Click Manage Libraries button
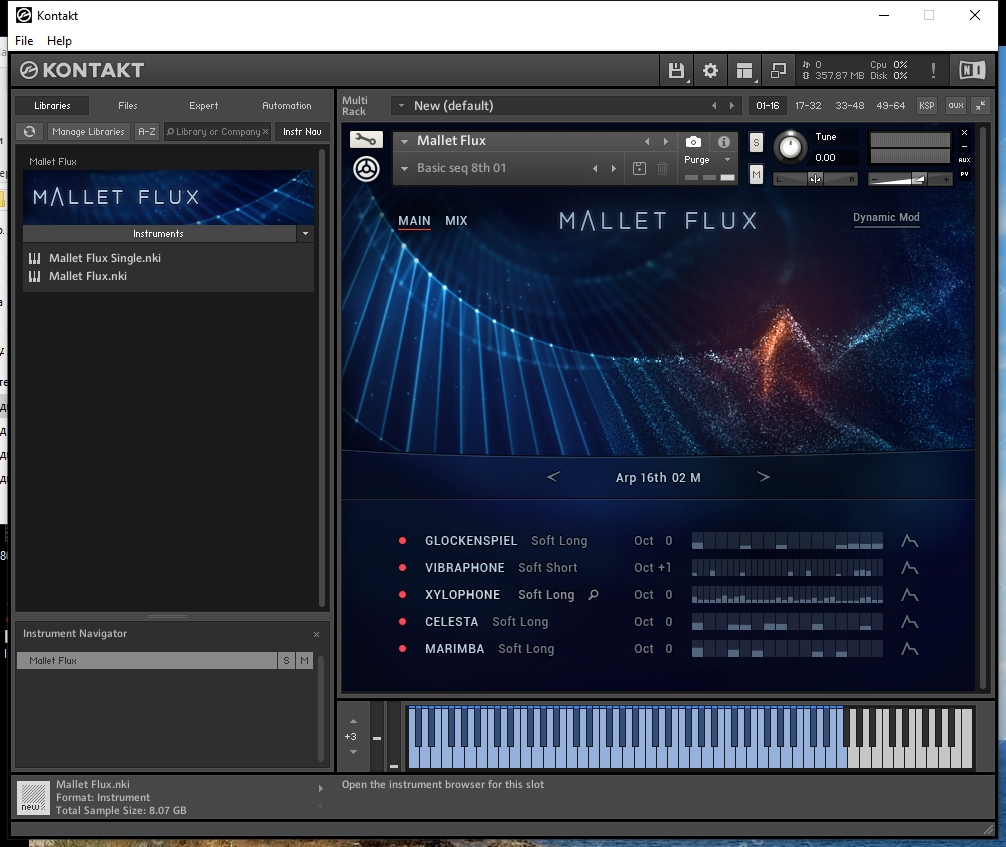The height and width of the screenshot is (847, 1006). click(x=89, y=132)
